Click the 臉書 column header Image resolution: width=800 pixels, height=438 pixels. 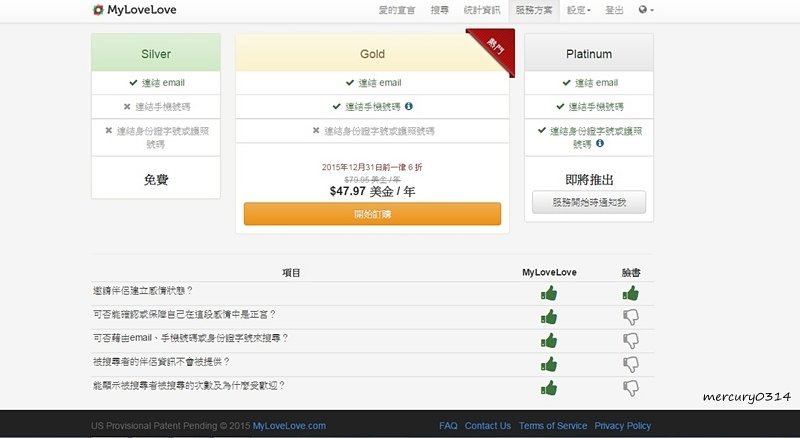[631, 273]
